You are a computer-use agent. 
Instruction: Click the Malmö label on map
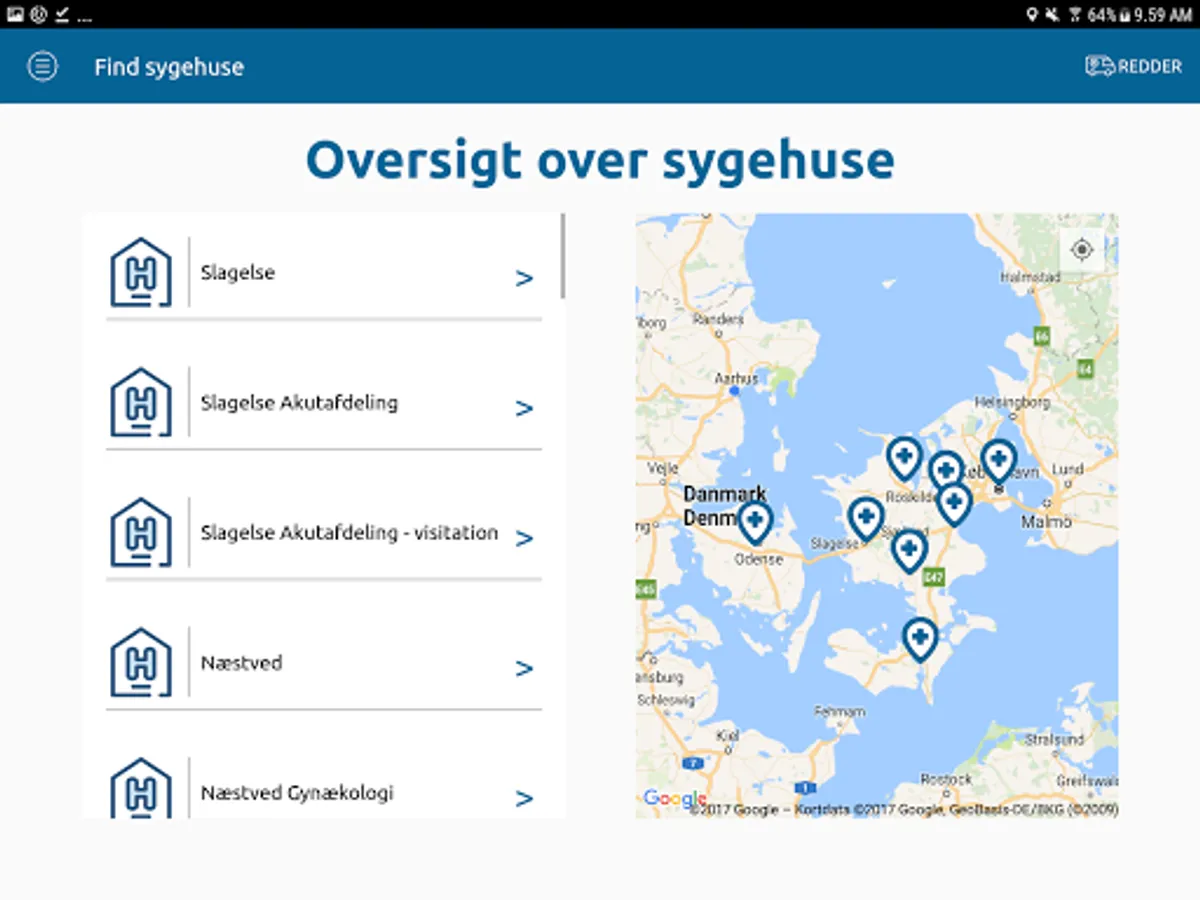(1046, 522)
